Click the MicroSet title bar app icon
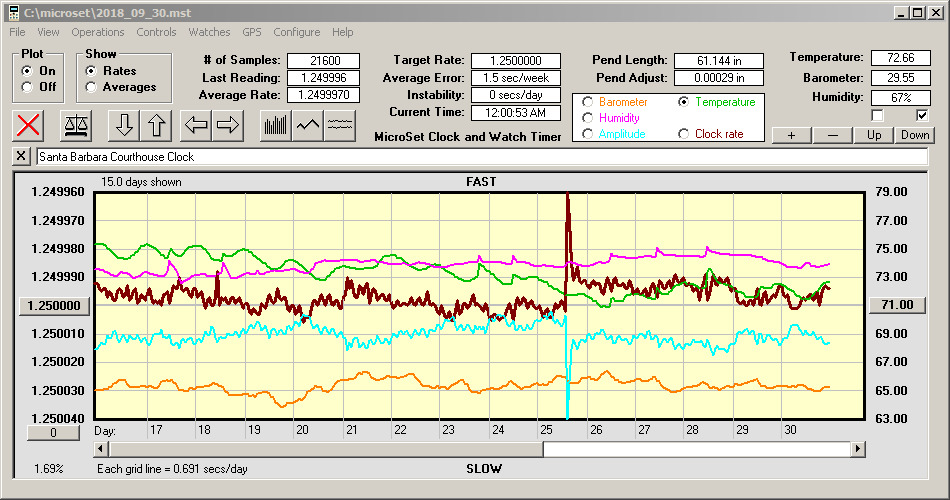The width and height of the screenshot is (950, 500). (x=13, y=13)
